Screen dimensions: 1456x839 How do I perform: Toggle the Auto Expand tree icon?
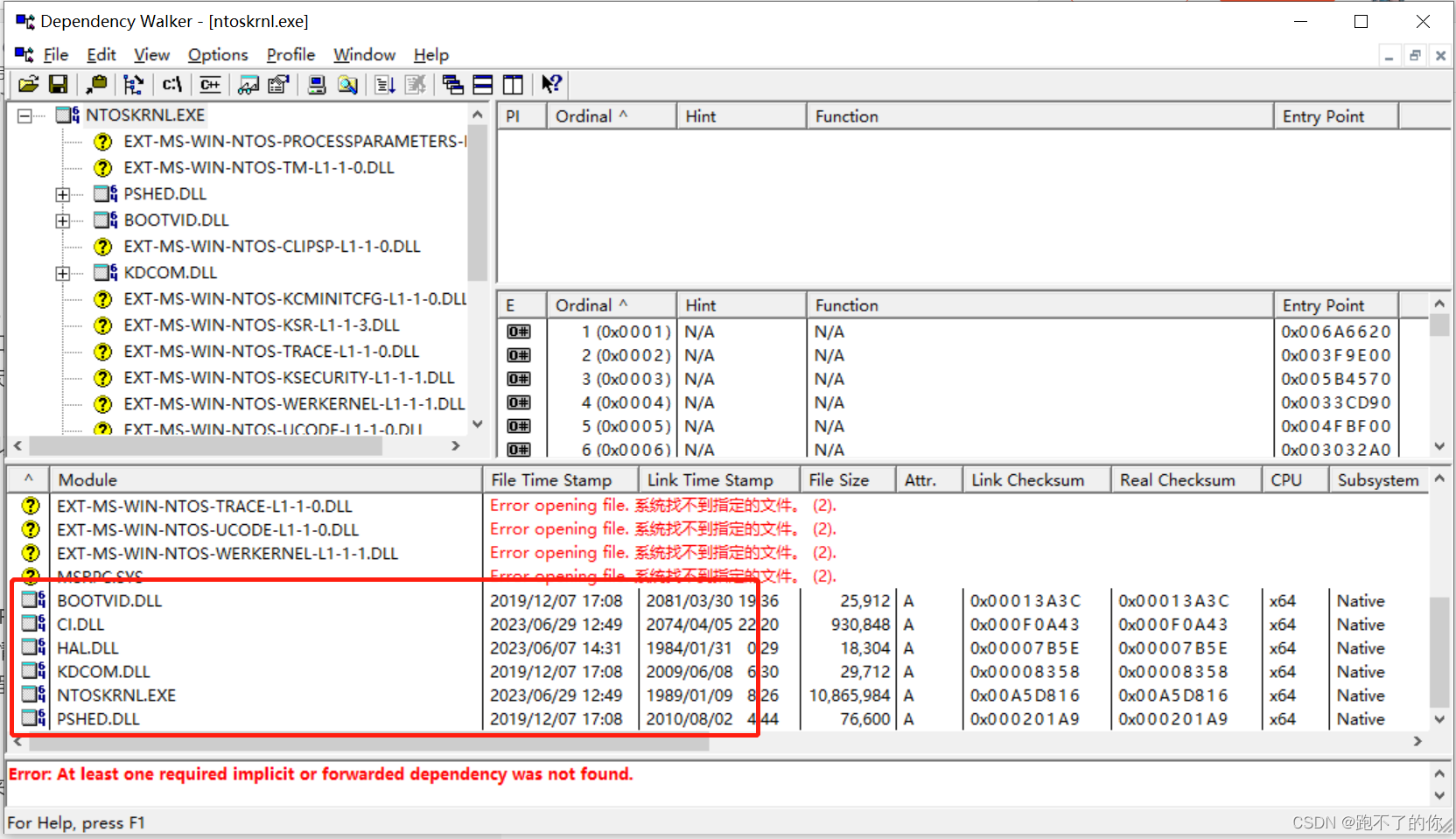133,84
